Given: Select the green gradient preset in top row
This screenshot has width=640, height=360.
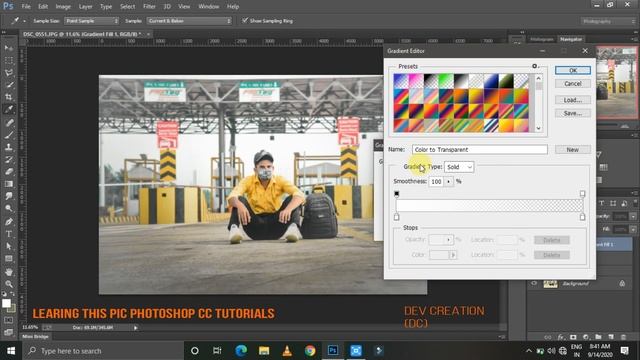Looking at the screenshot, I should coord(446,81).
